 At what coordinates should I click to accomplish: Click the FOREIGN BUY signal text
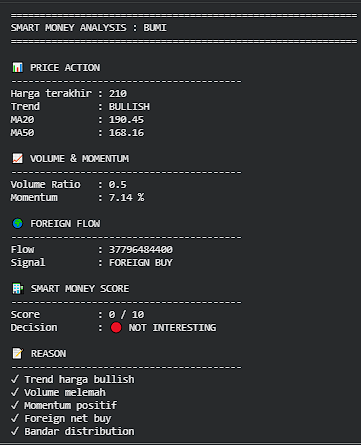pyautogui.click(x=141, y=263)
